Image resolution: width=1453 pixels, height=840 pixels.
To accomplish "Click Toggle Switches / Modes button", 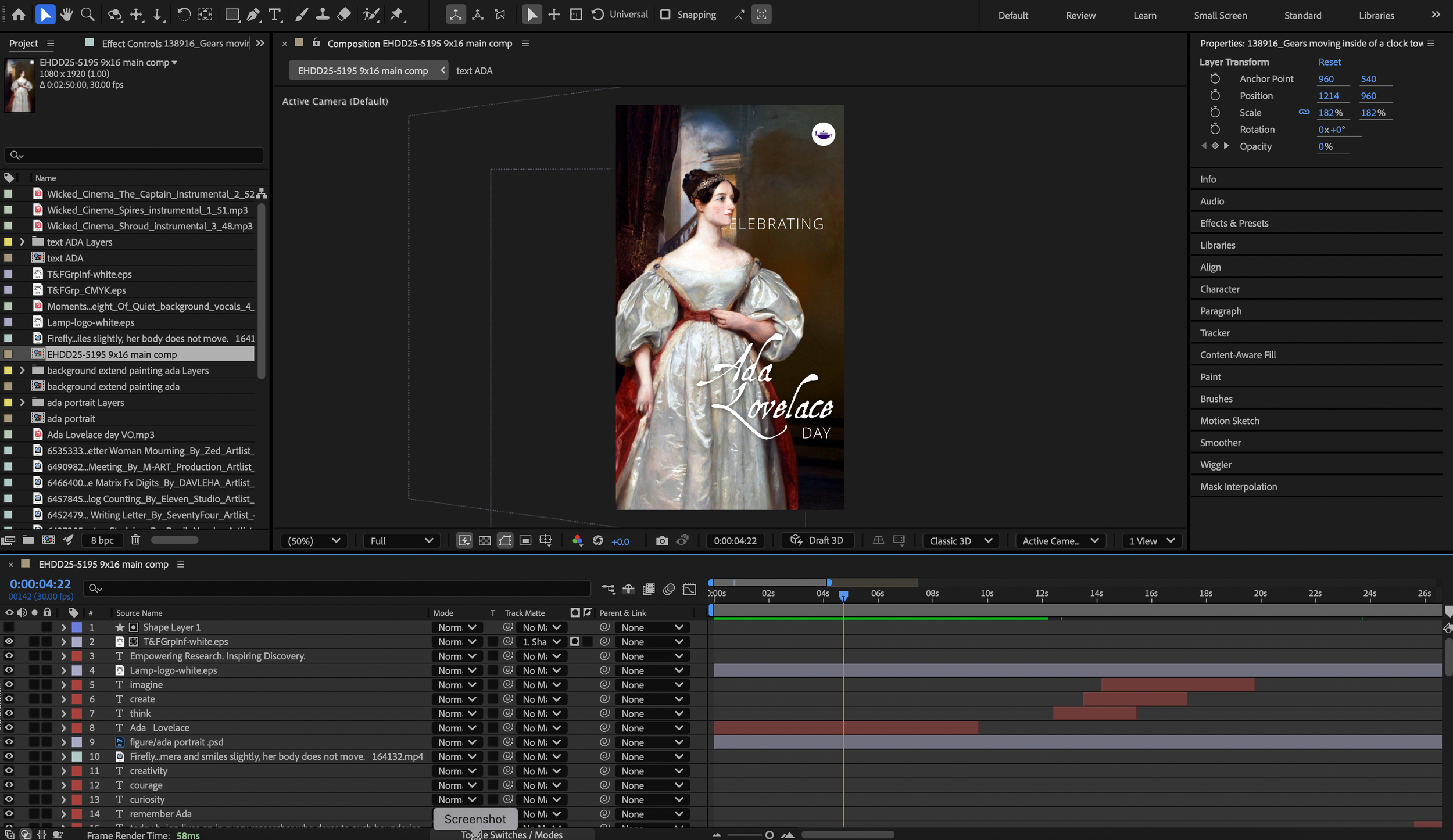I will pos(511,835).
